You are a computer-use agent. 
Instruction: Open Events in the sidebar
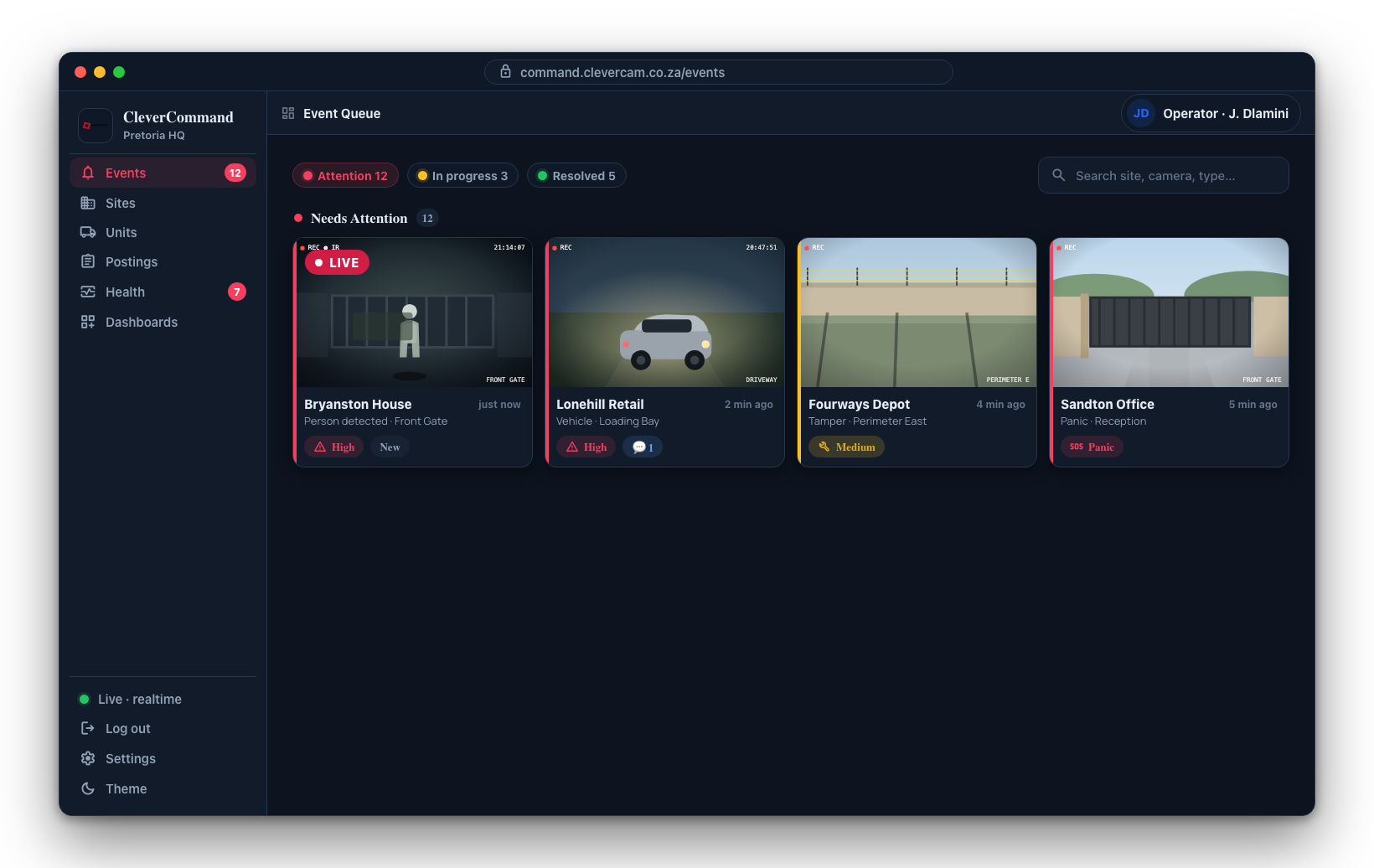pos(163,173)
